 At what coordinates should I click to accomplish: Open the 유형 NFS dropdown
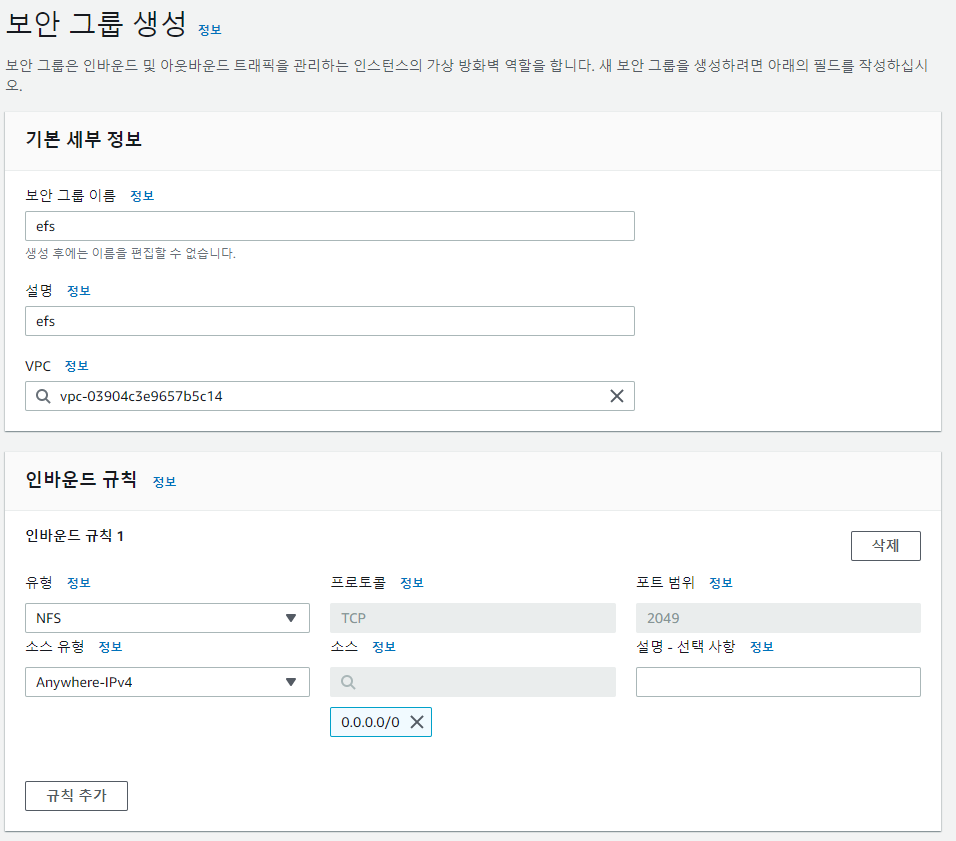(x=167, y=618)
